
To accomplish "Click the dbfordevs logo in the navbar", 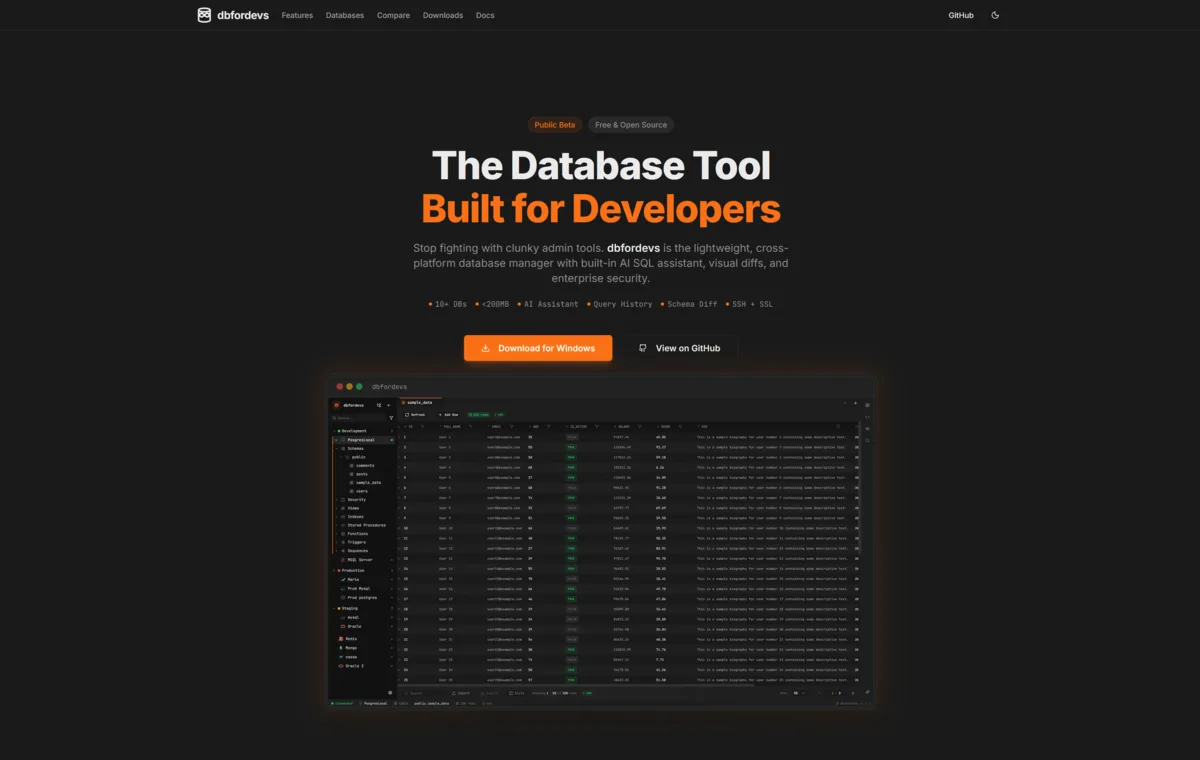I will 231,15.
